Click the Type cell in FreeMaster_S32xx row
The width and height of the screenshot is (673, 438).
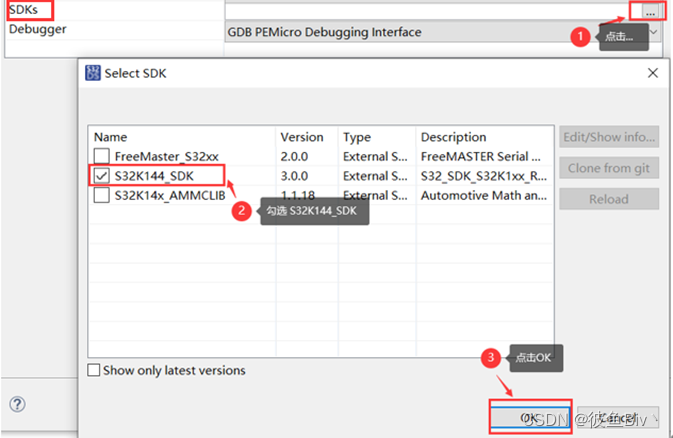click(x=375, y=157)
